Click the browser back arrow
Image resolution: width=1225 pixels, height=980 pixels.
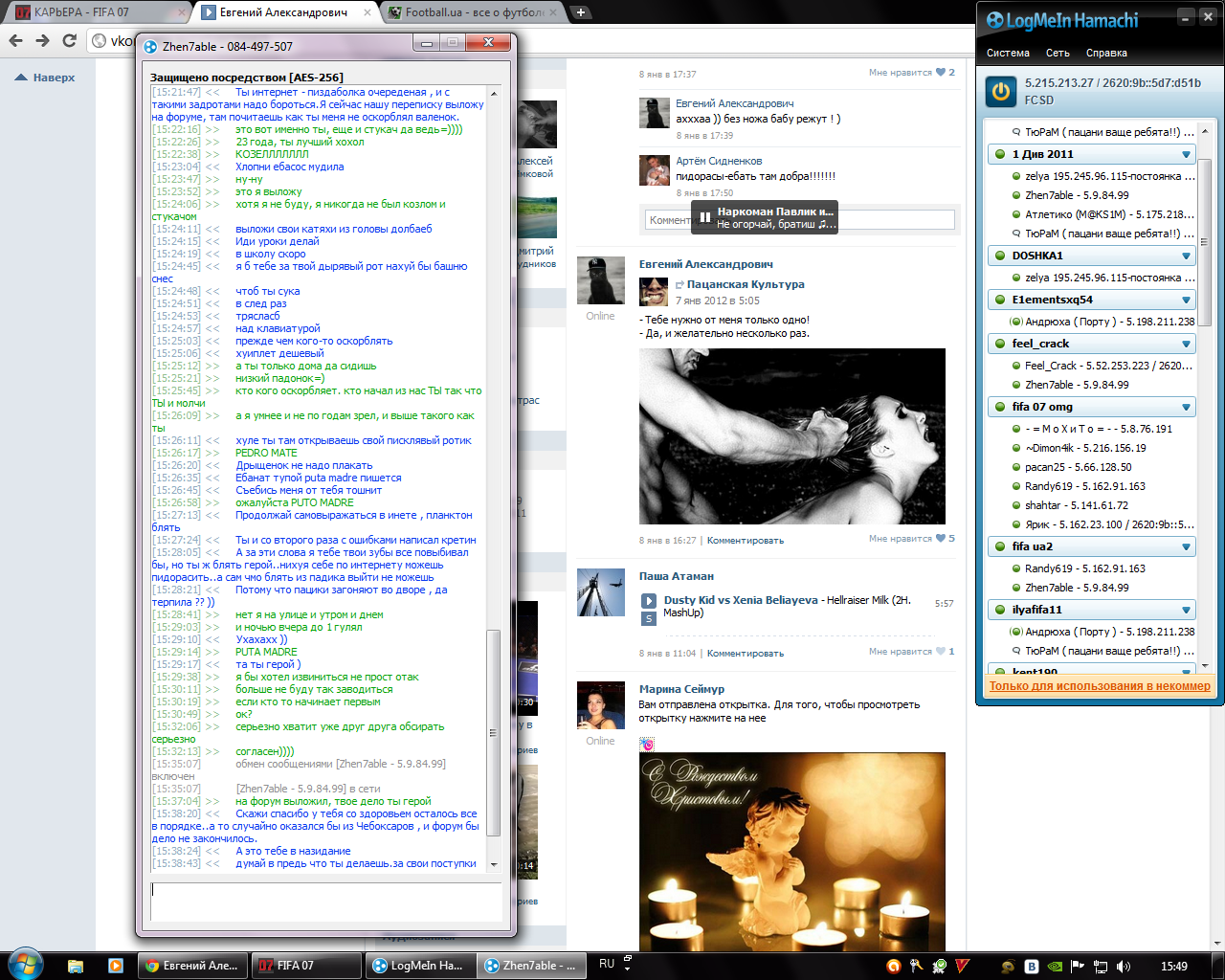pos(15,40)
